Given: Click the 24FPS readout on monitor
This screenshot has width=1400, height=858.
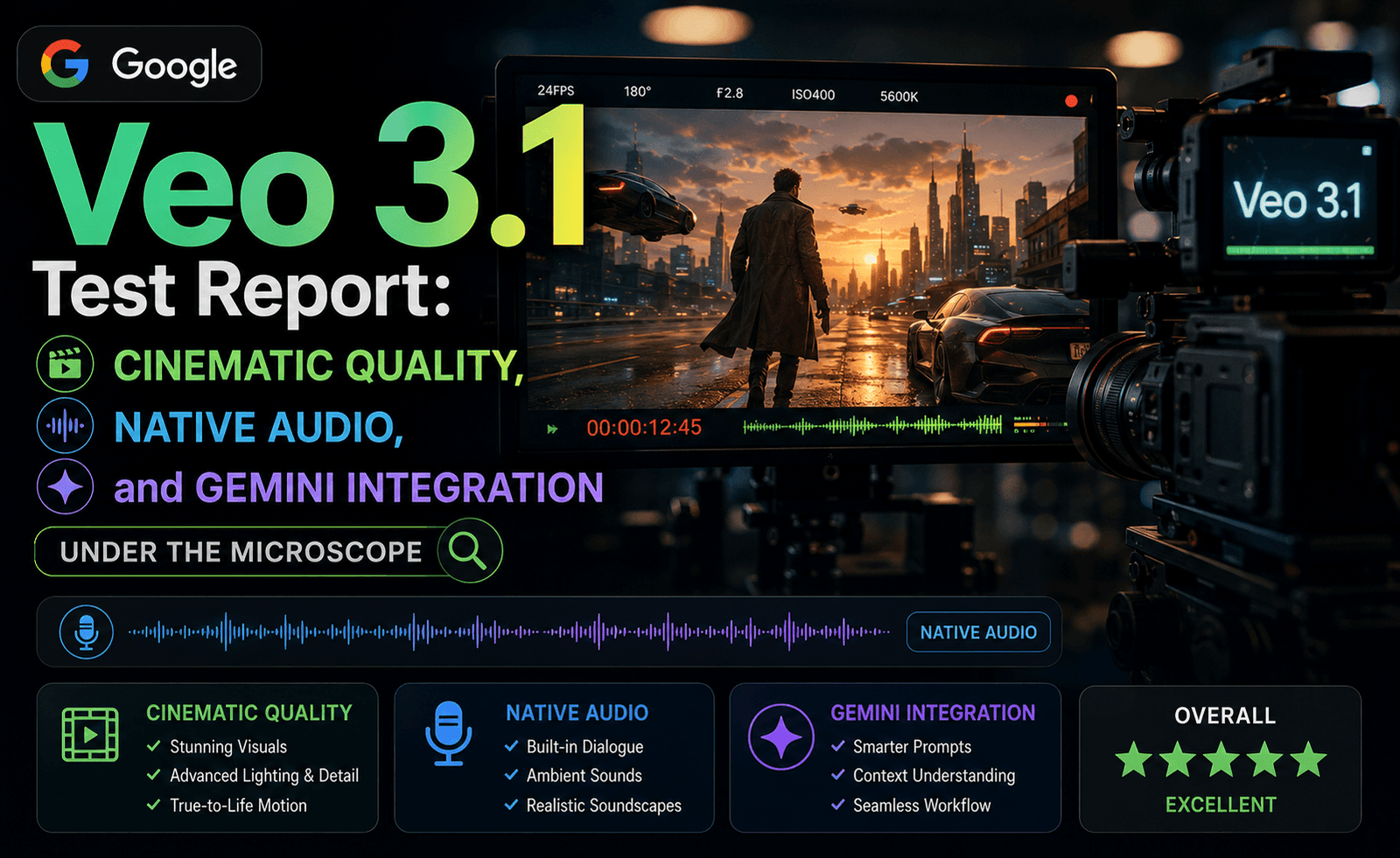Looking at the screenshot, I should (x=556, y=91).
